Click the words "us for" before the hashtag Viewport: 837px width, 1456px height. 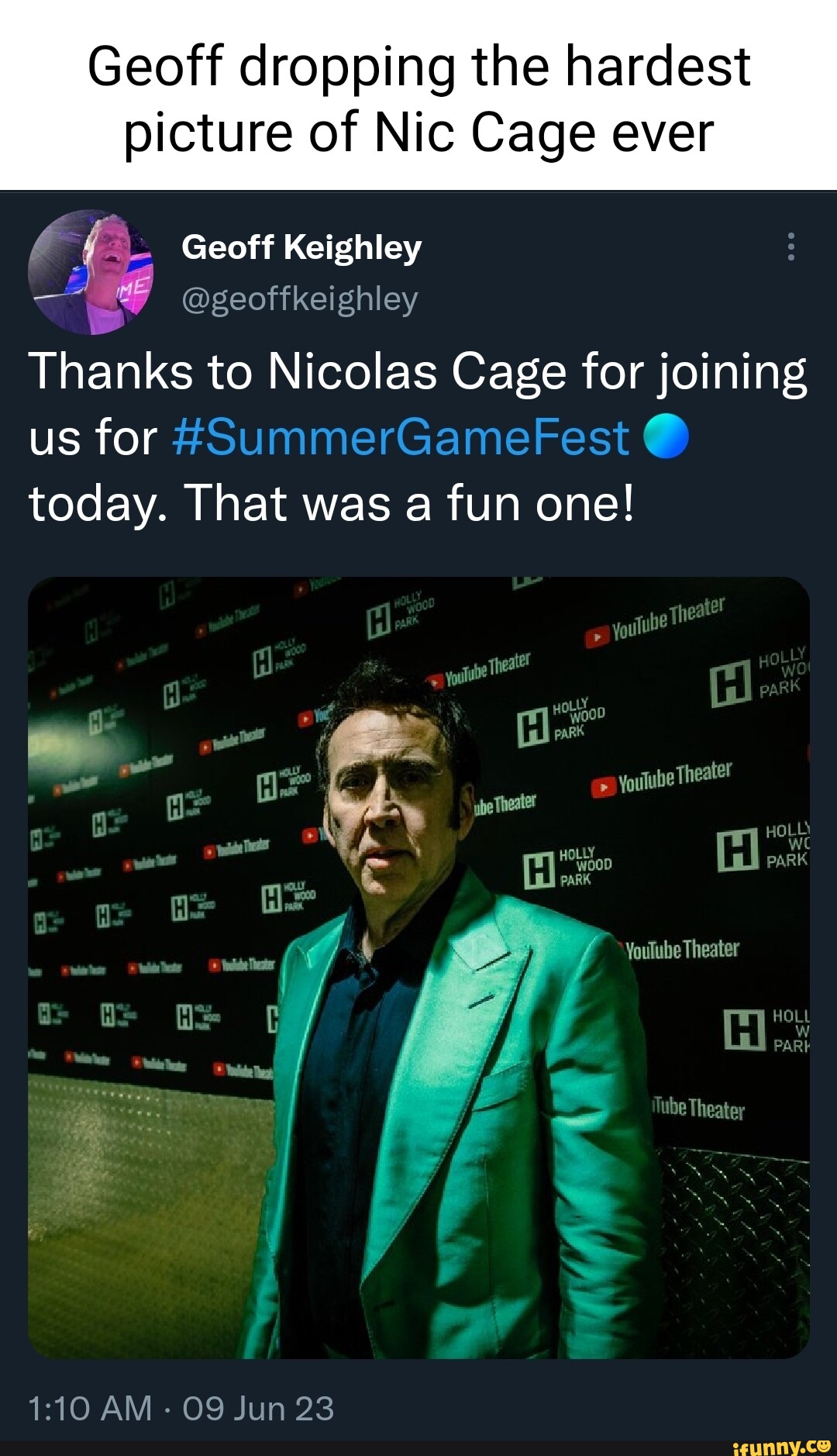point(93,437)
